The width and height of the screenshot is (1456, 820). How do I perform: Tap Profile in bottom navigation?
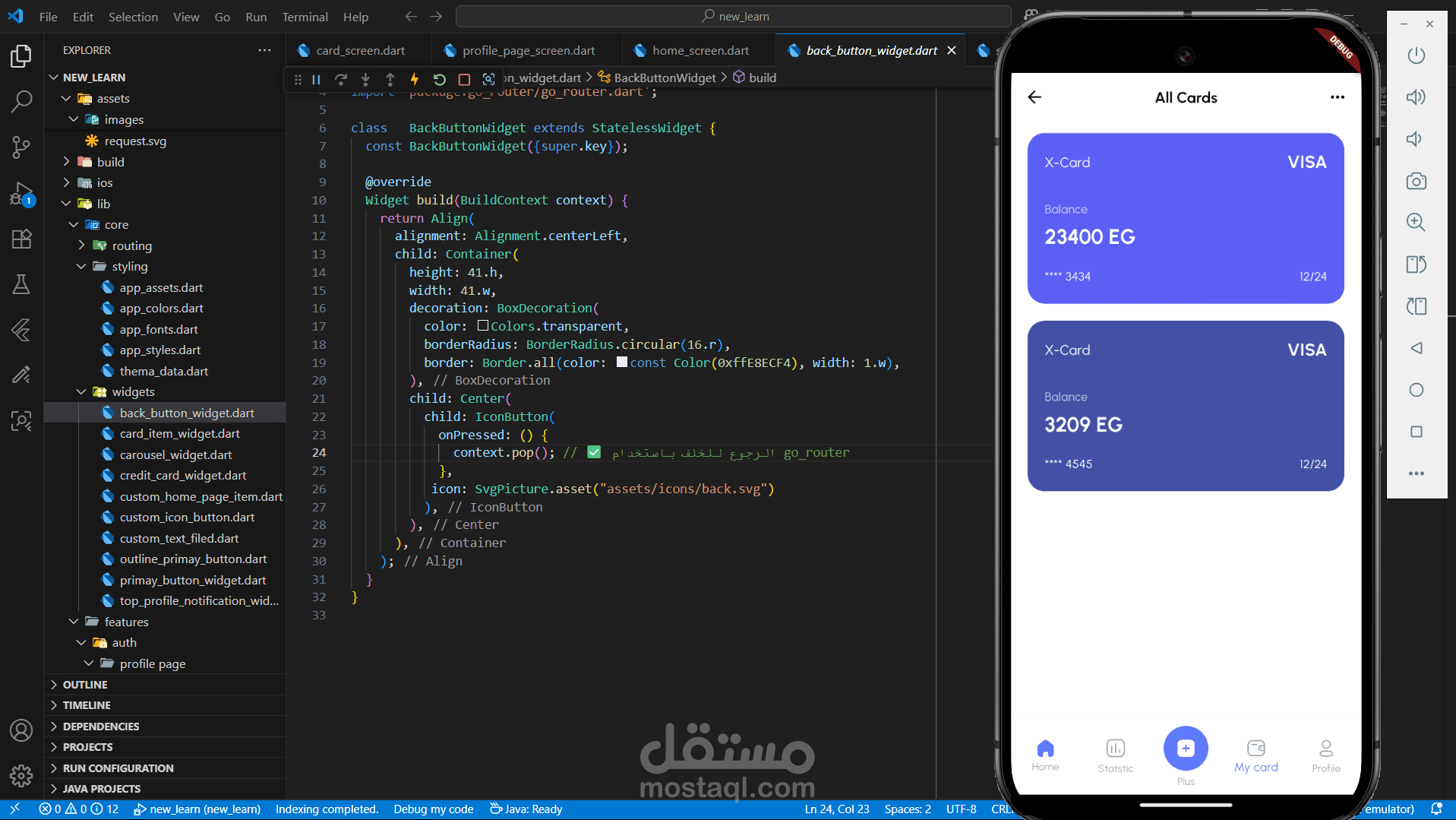(1325, 756)
